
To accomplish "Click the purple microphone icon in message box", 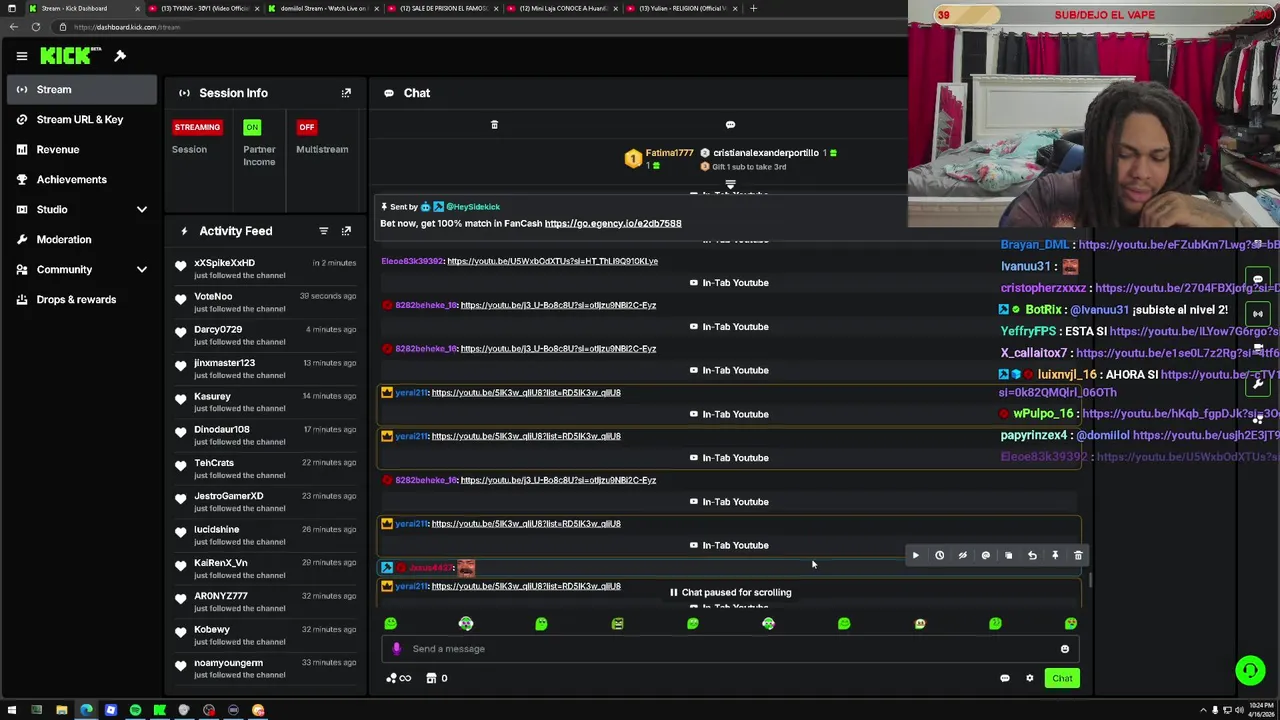I will 396,649.
